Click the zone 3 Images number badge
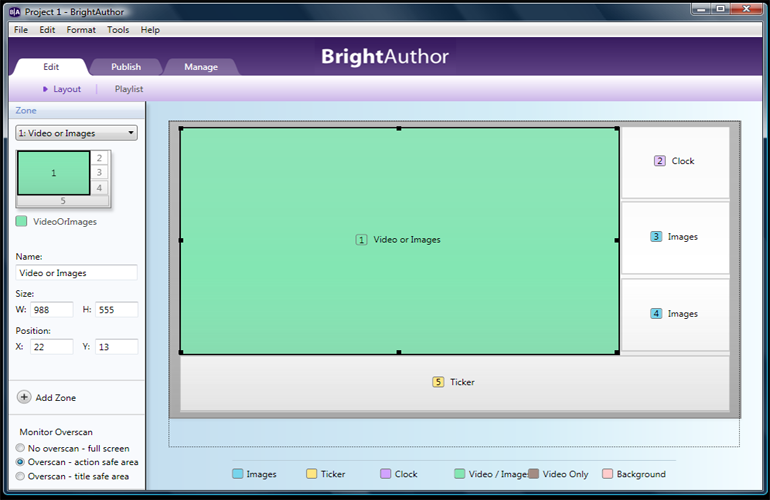770x500 pixels. click(x=656, y=237)
